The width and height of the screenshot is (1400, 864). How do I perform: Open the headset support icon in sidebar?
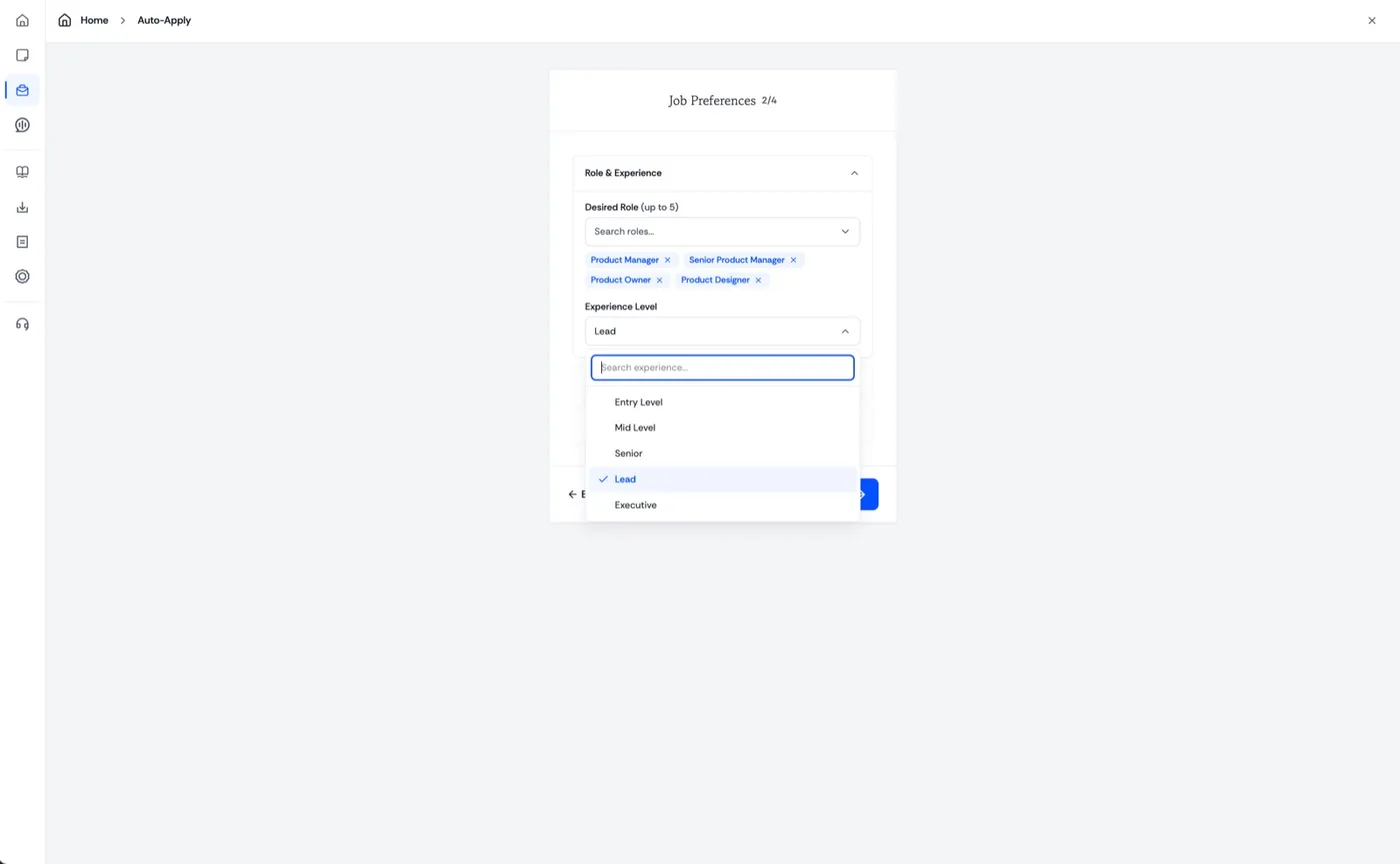[x=22, y=324]
